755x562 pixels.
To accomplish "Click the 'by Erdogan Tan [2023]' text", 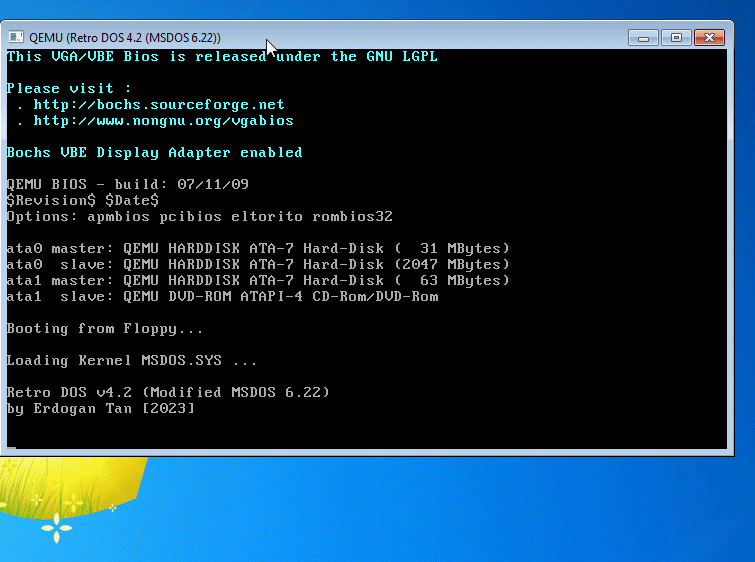I will 100,409.
